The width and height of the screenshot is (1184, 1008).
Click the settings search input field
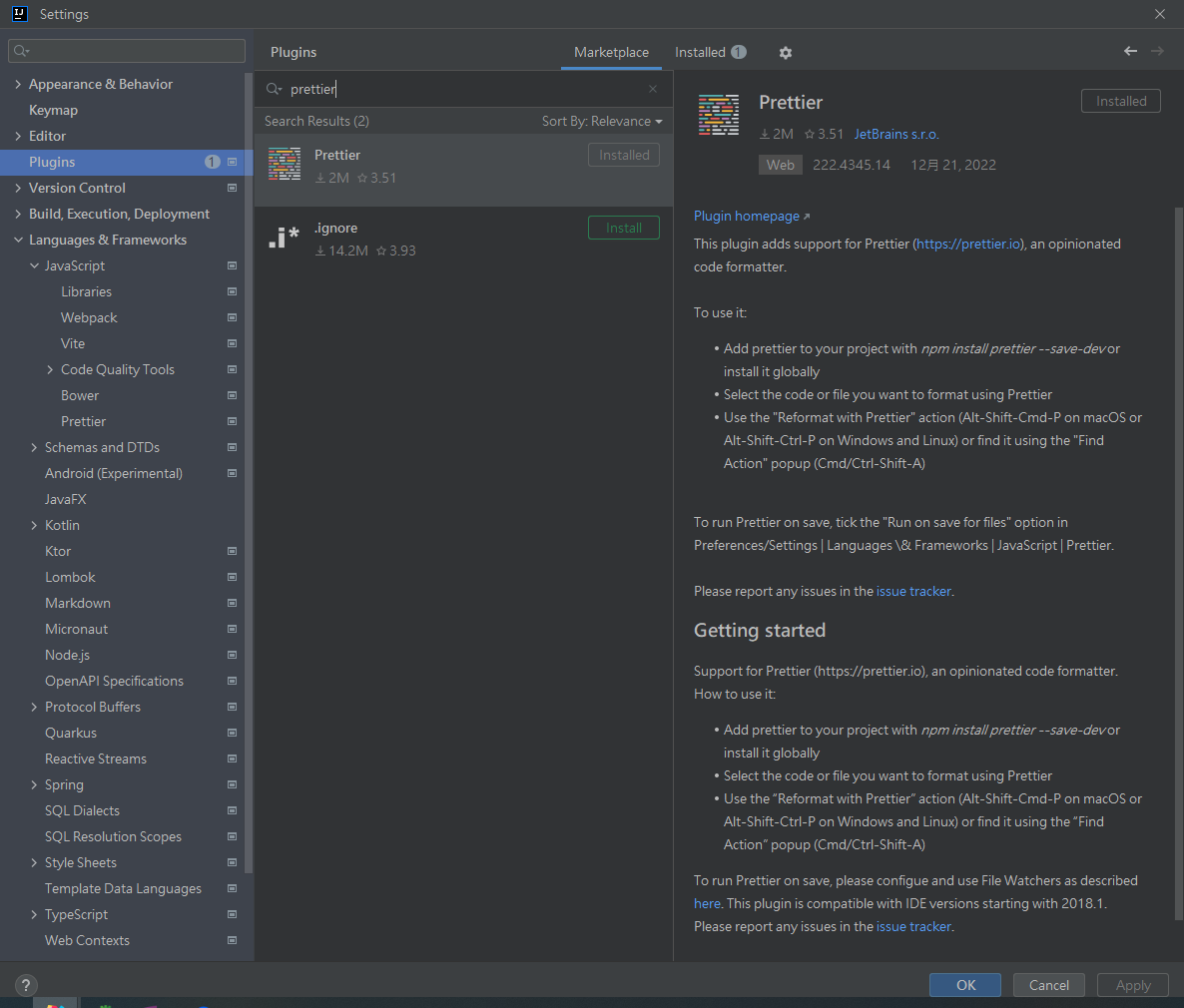click(127, 51)
